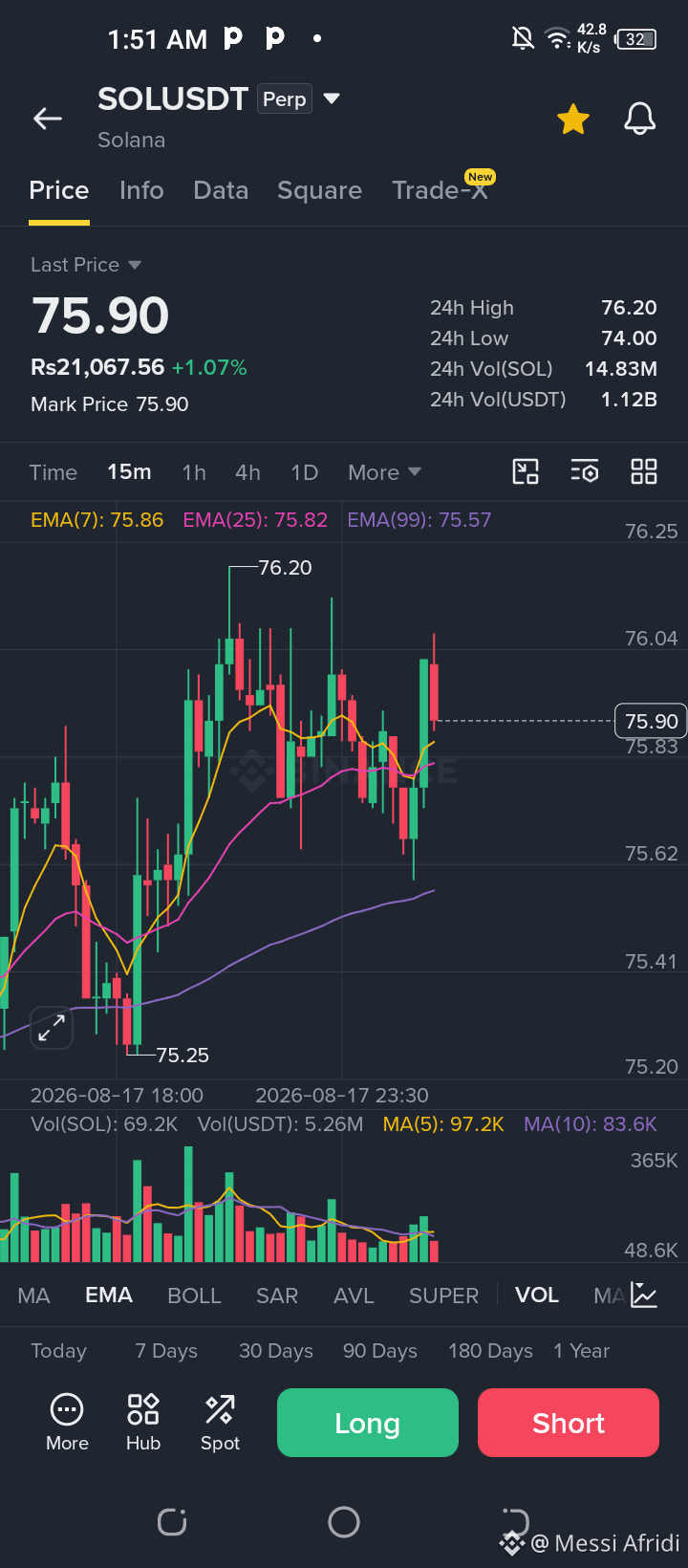Toggle the favorite star icon
The width and height of the screenshot is (688, 1568).
[x=573, y=120]
